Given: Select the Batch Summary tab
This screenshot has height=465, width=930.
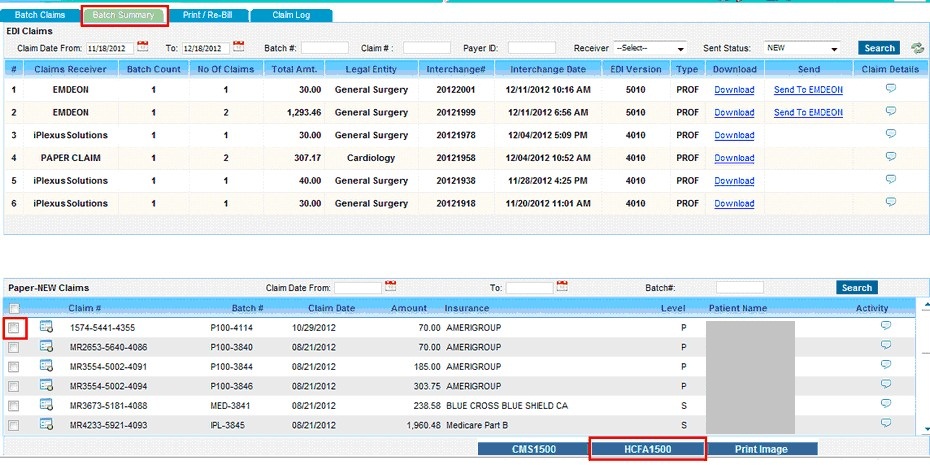Looking at the screenshot, I should 124,15.
